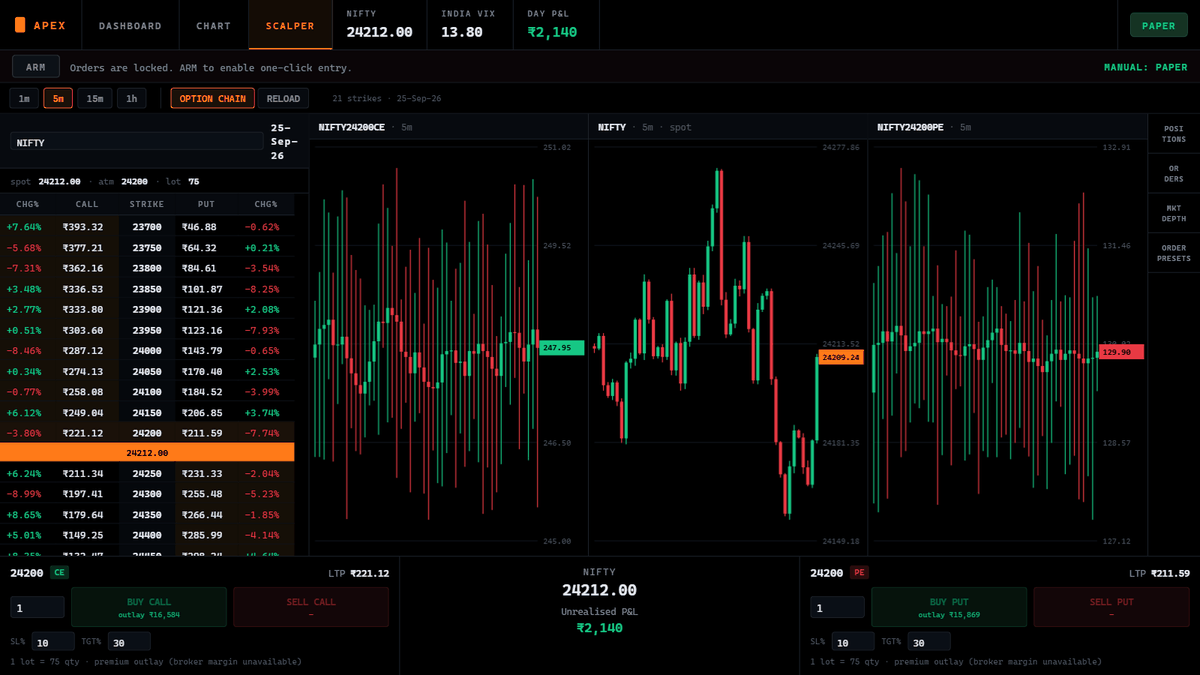Open the ORDER PRESETS side panel

click(x=1174, y=253)
